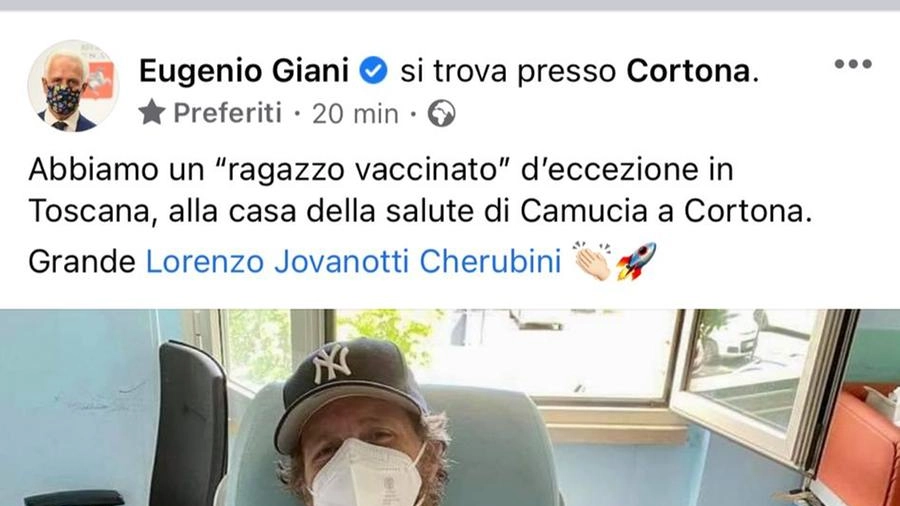Click the Preferiti label text

228,112
